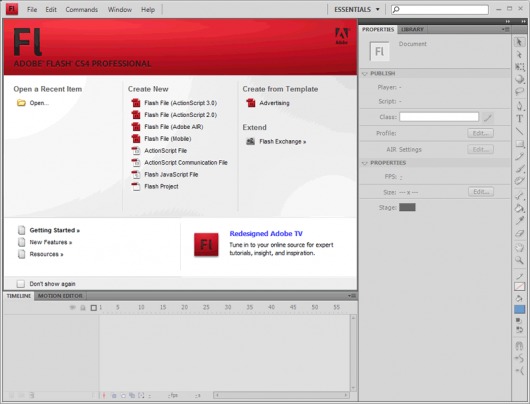Open the Properties panel options menu

coord(506,29)
